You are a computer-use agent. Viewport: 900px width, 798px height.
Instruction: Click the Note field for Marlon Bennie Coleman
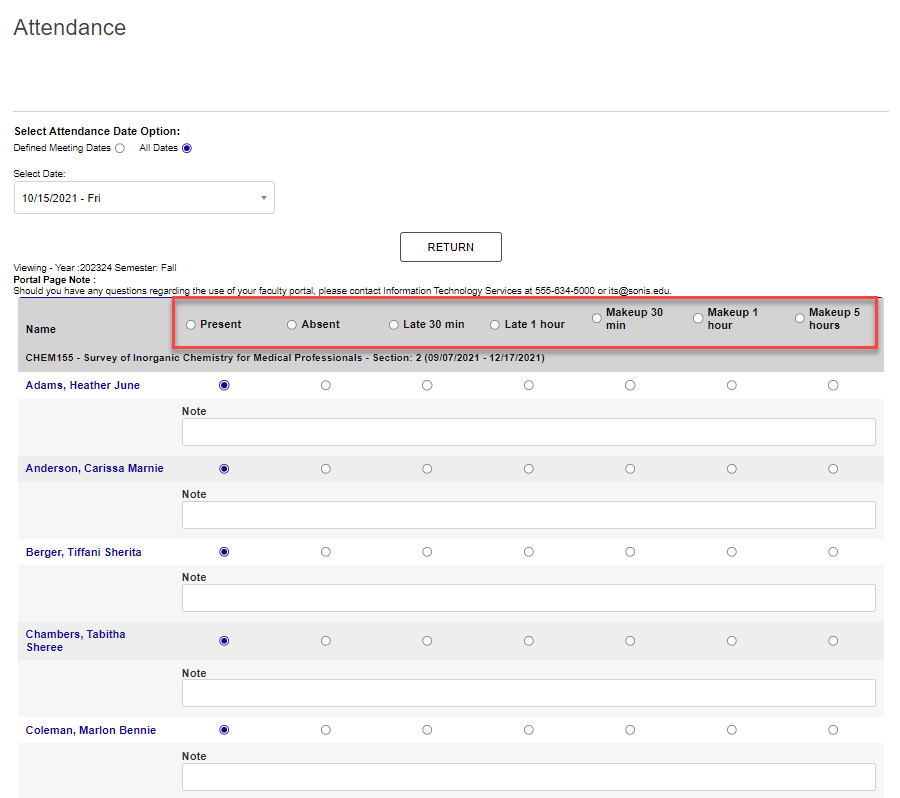click(x=528, y=777)
